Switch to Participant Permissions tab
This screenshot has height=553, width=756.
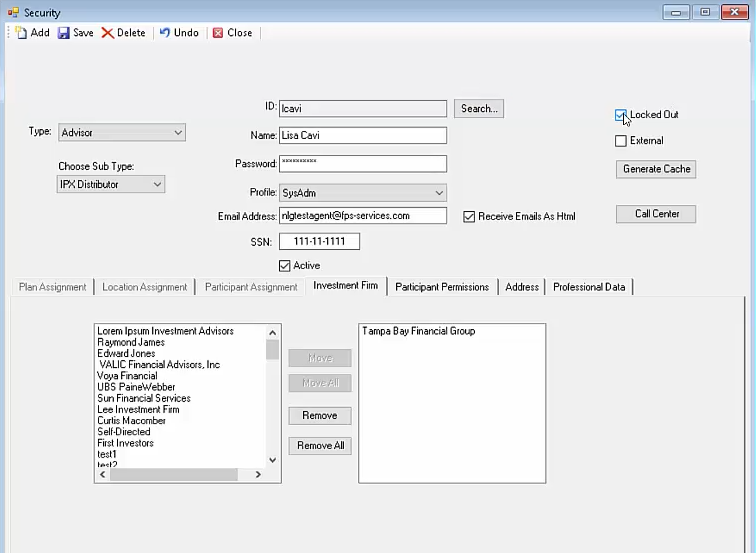tap(442, 287)
